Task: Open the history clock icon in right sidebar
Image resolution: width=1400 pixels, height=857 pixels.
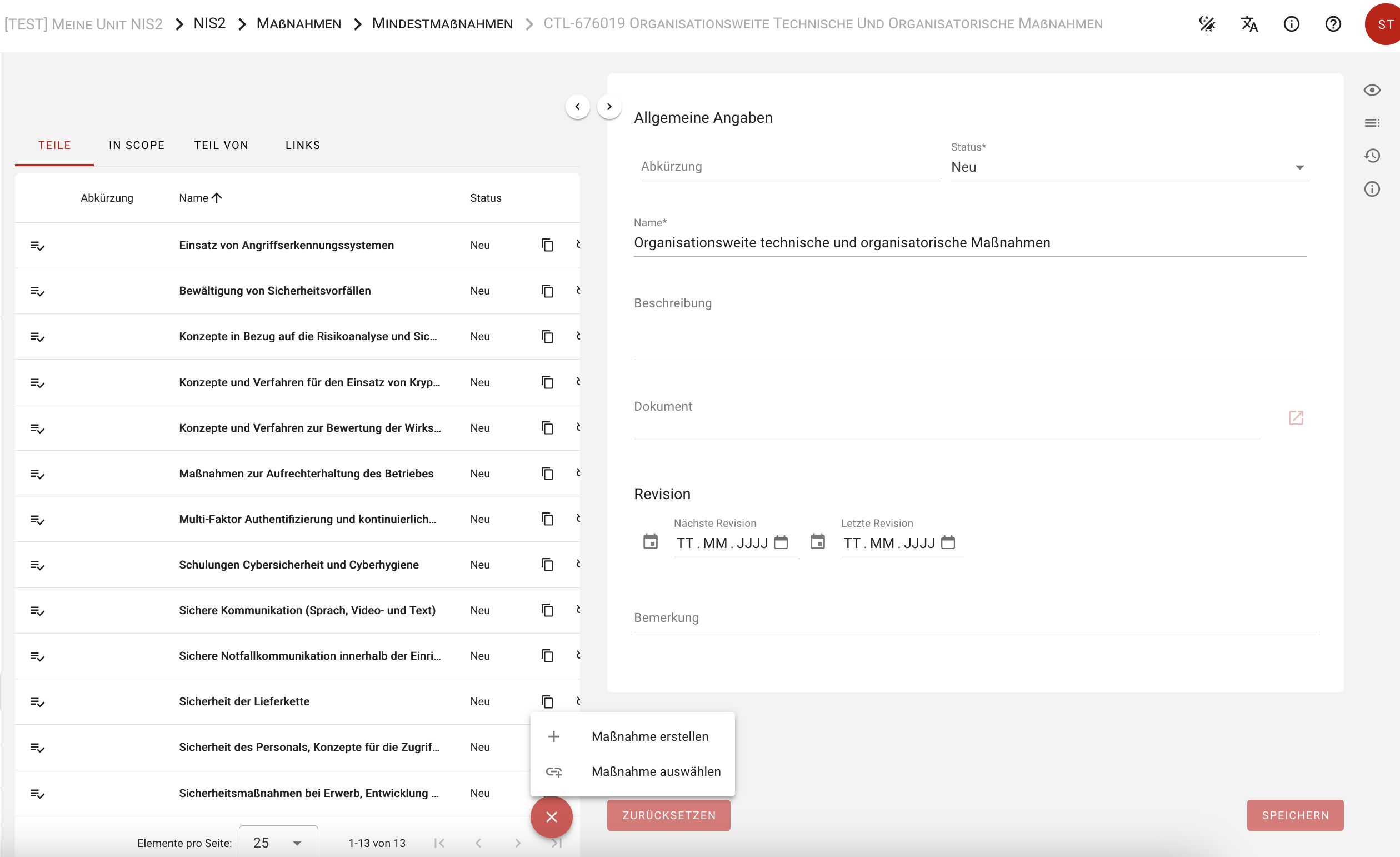Action: (1372, 156)
